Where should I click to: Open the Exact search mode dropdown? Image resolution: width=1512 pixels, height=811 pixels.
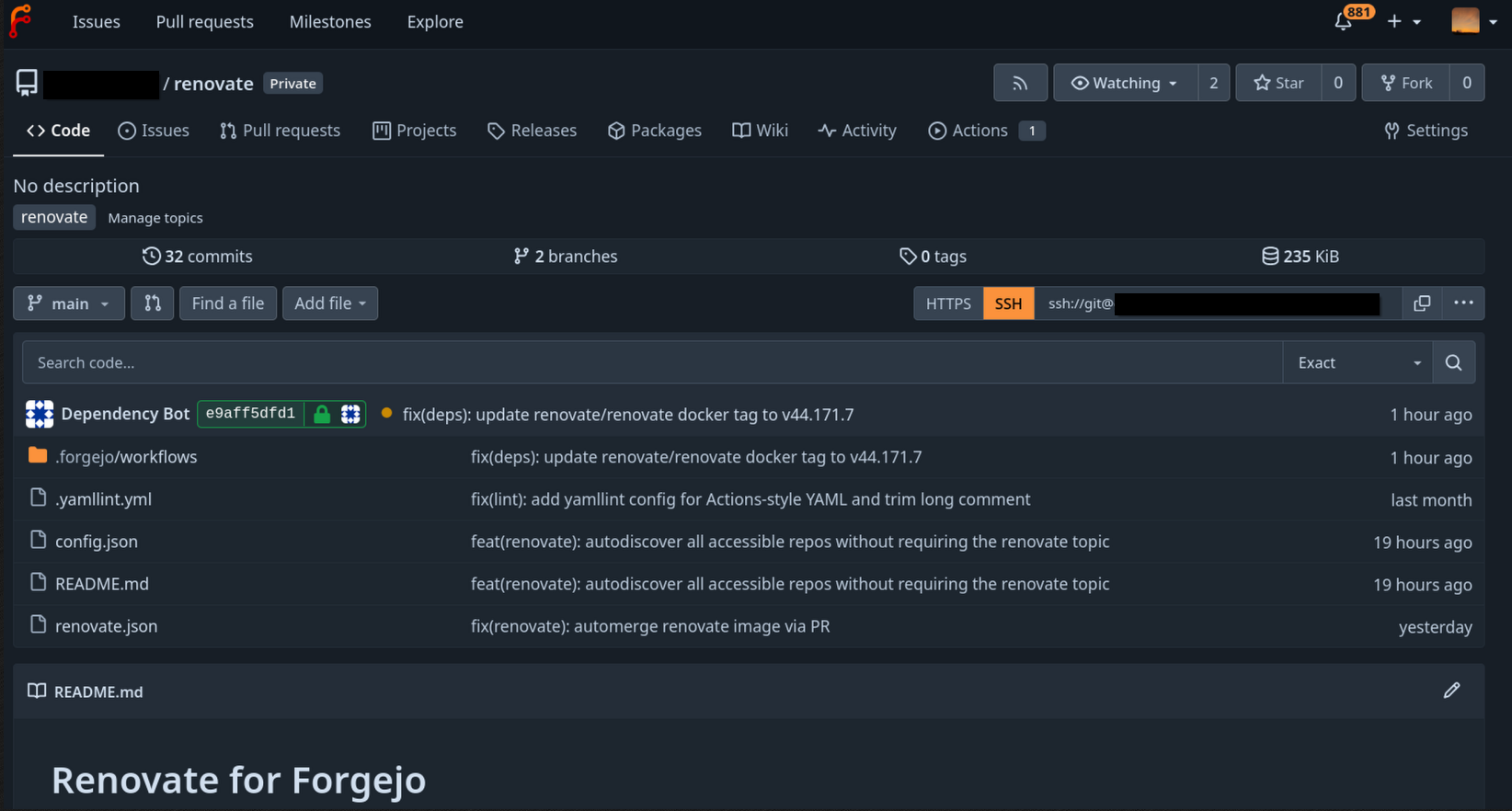coord(1358,362)
